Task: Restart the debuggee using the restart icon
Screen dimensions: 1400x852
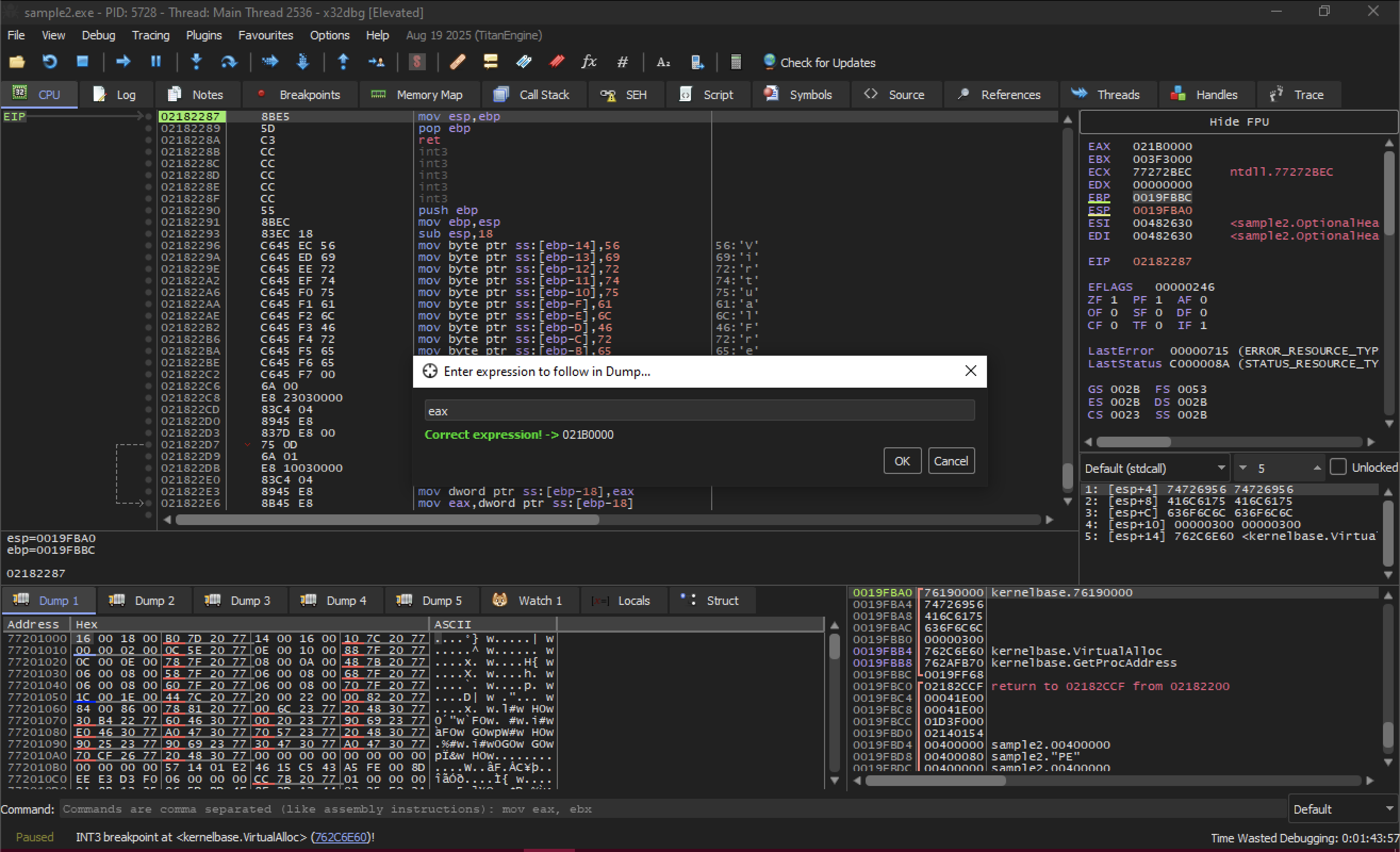Action: point(50,62)
